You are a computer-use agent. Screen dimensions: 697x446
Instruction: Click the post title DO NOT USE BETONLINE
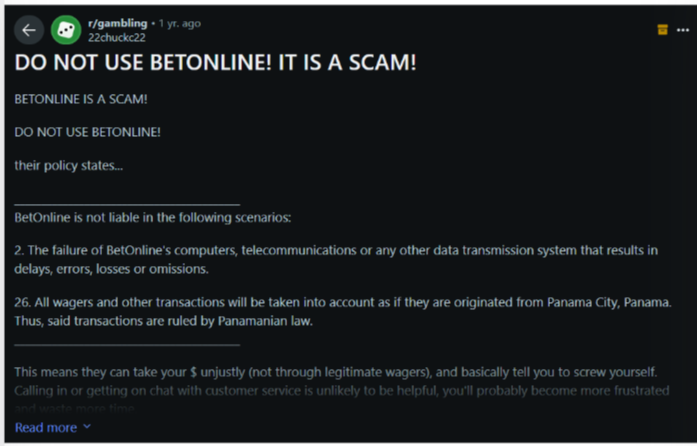tap(216, 62)
